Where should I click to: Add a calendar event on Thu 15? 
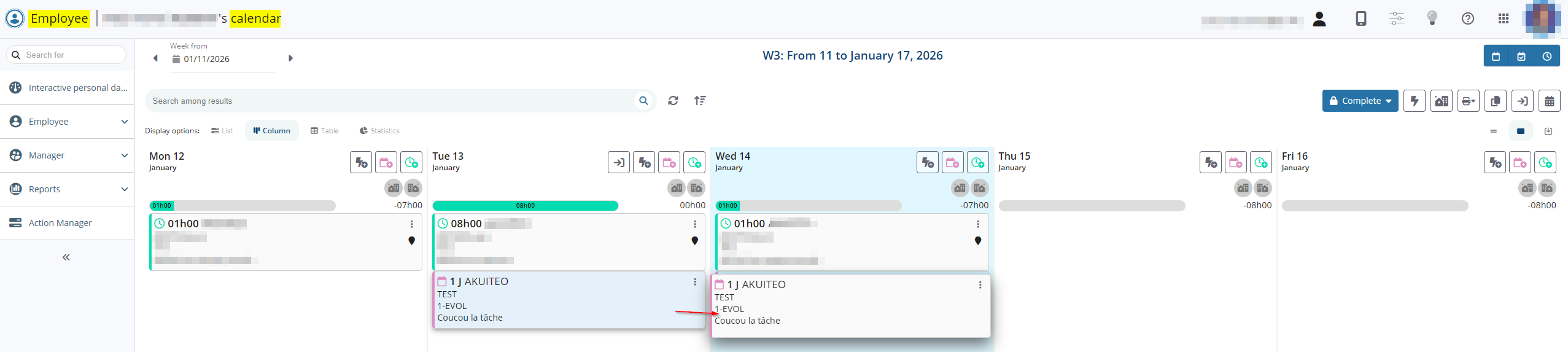click(1236, 163)
